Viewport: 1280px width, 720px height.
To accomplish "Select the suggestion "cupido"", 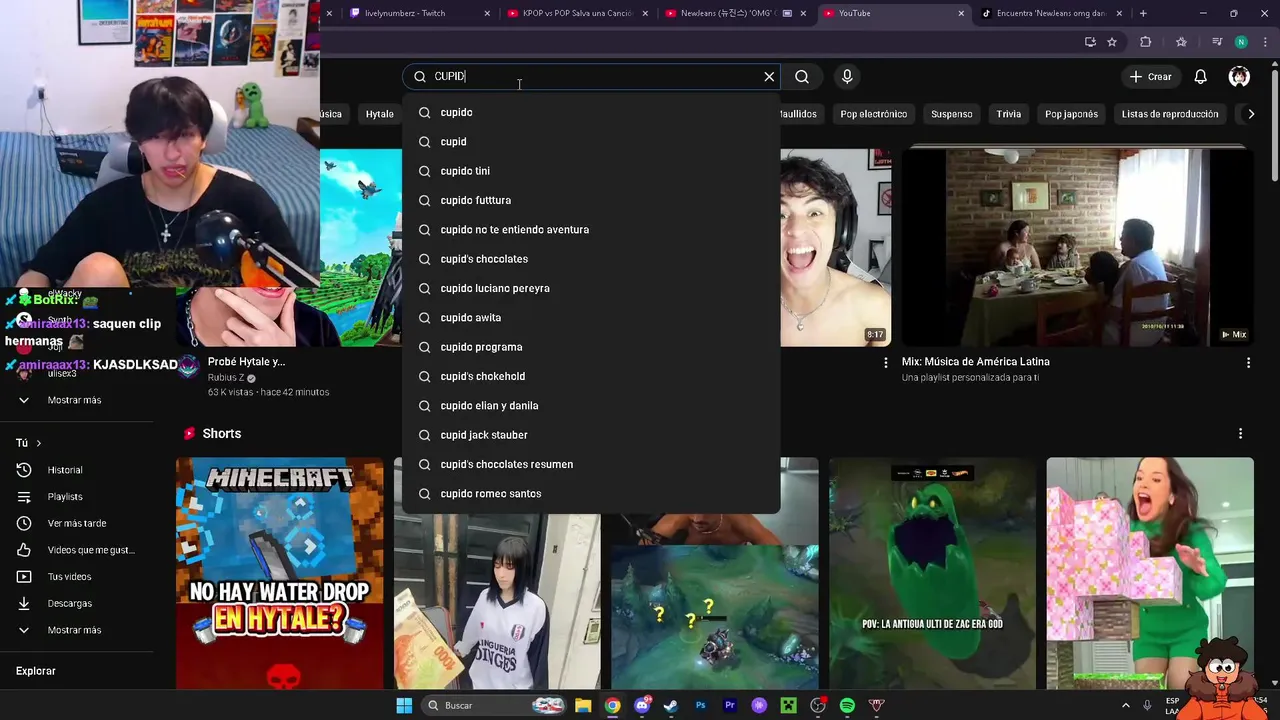I will point(591,112).
